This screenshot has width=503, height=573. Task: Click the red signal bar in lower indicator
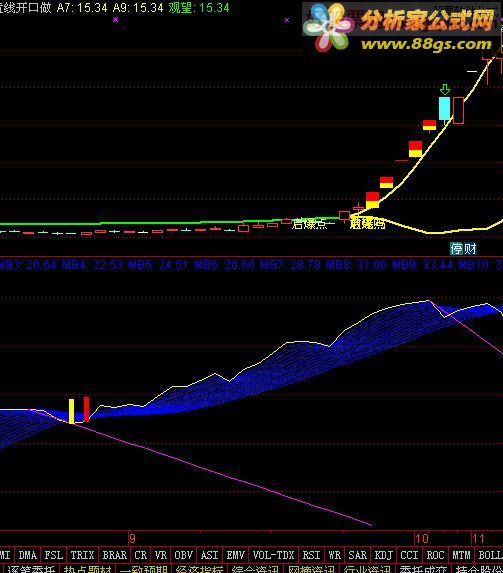click(x=86, y=409)
